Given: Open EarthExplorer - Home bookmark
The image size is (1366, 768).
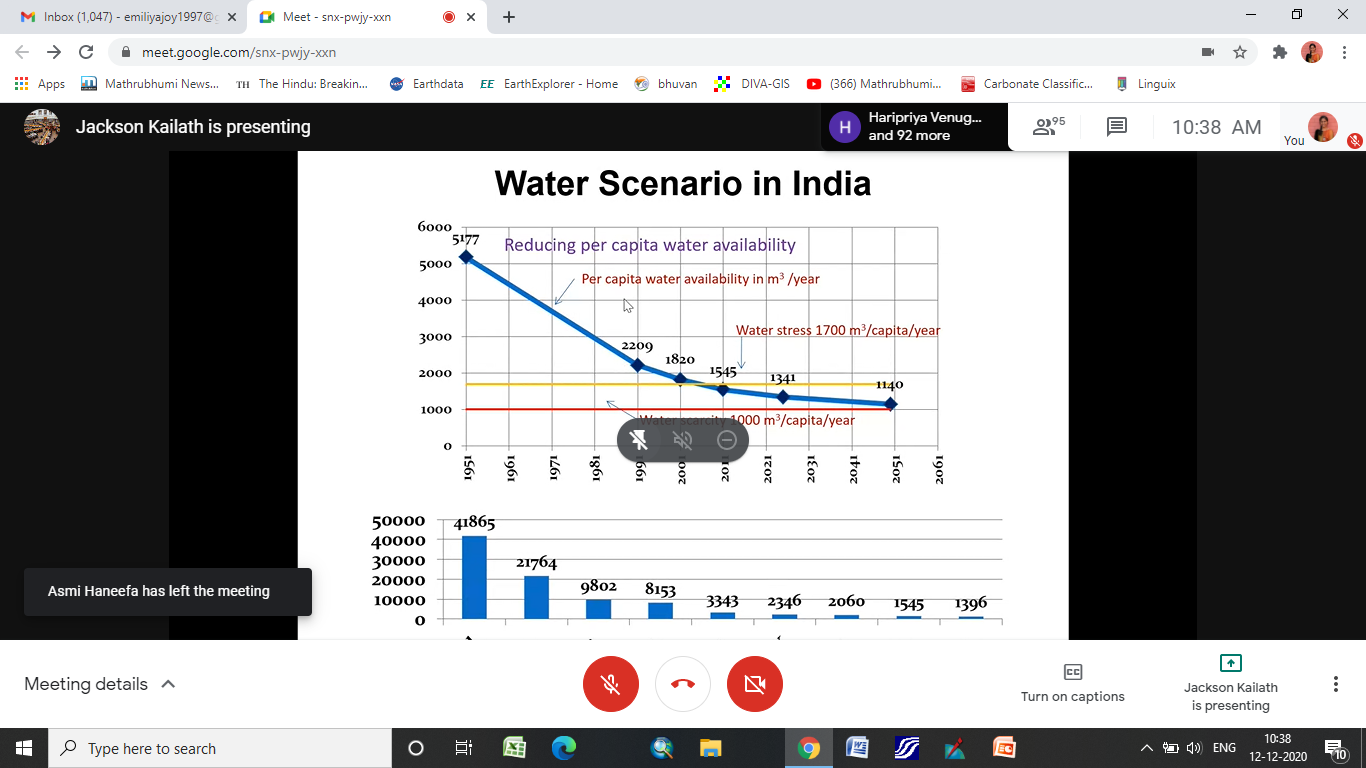Looking at the screenshot, I should tap(550, 84).
